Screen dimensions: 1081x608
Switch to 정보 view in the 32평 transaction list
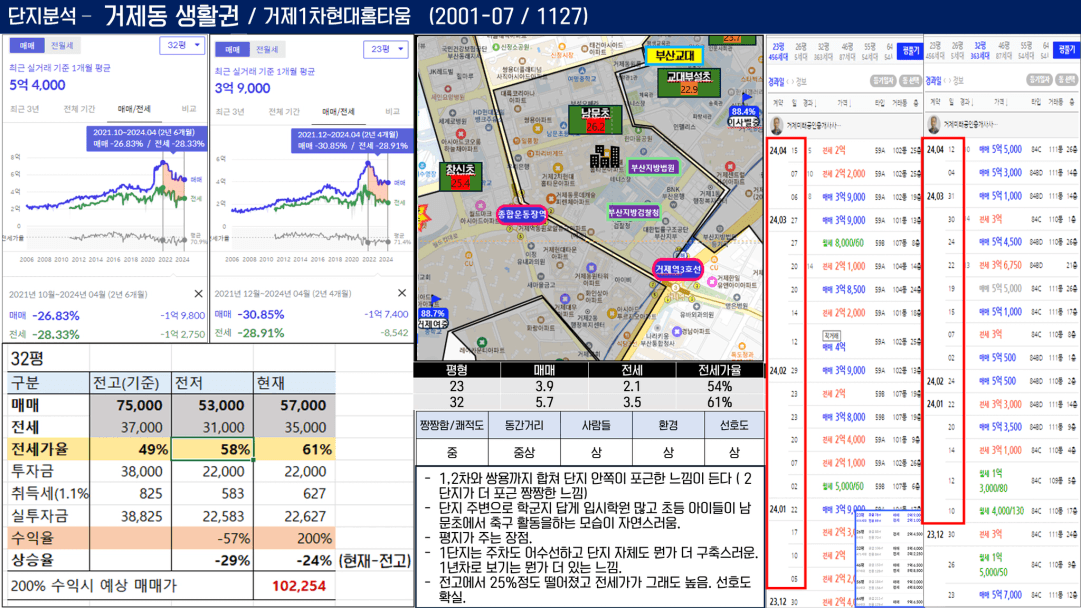coord(958,81)
